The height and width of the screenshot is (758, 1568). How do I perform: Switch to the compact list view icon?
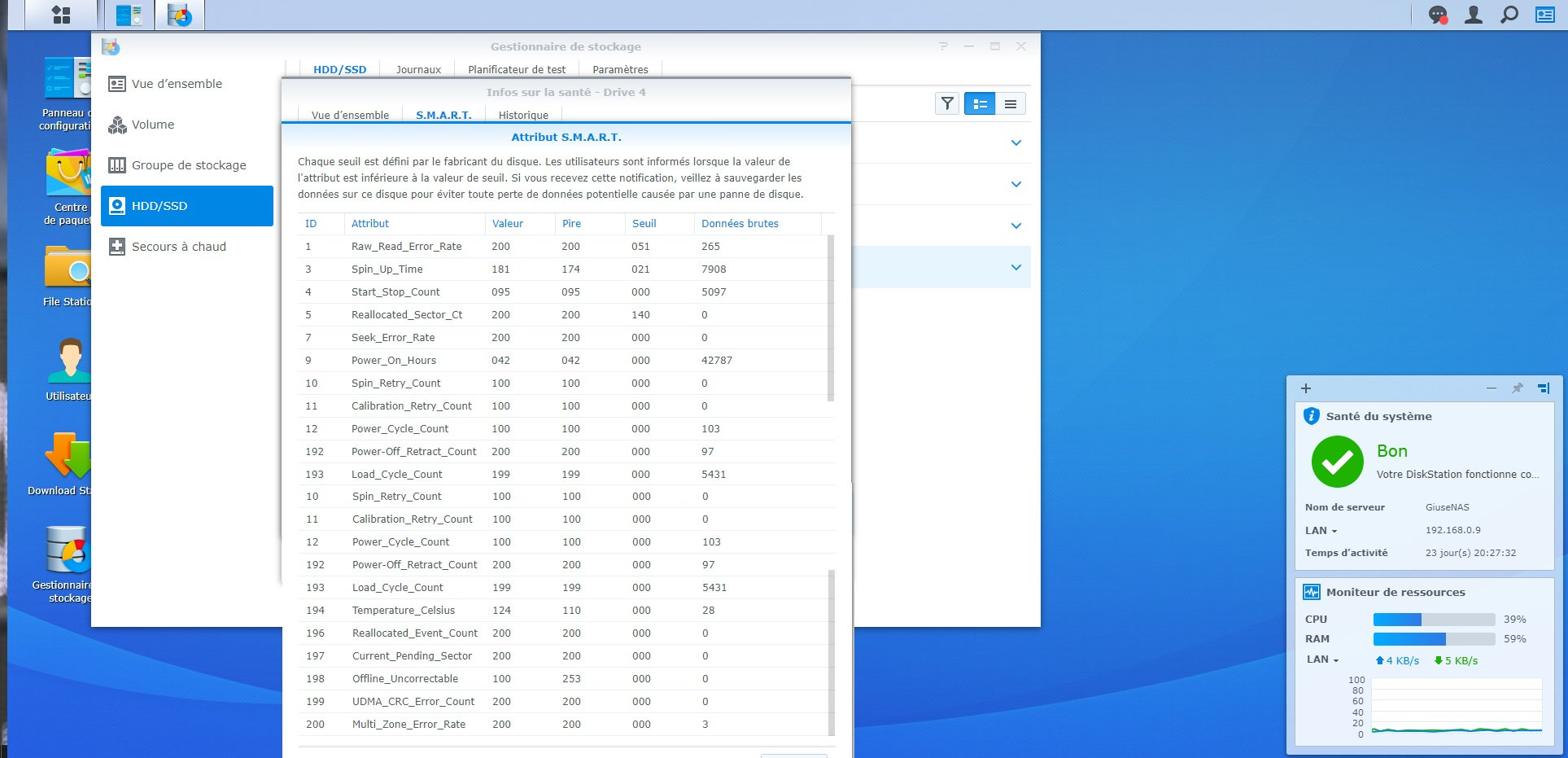click(x=1011, y=103)
